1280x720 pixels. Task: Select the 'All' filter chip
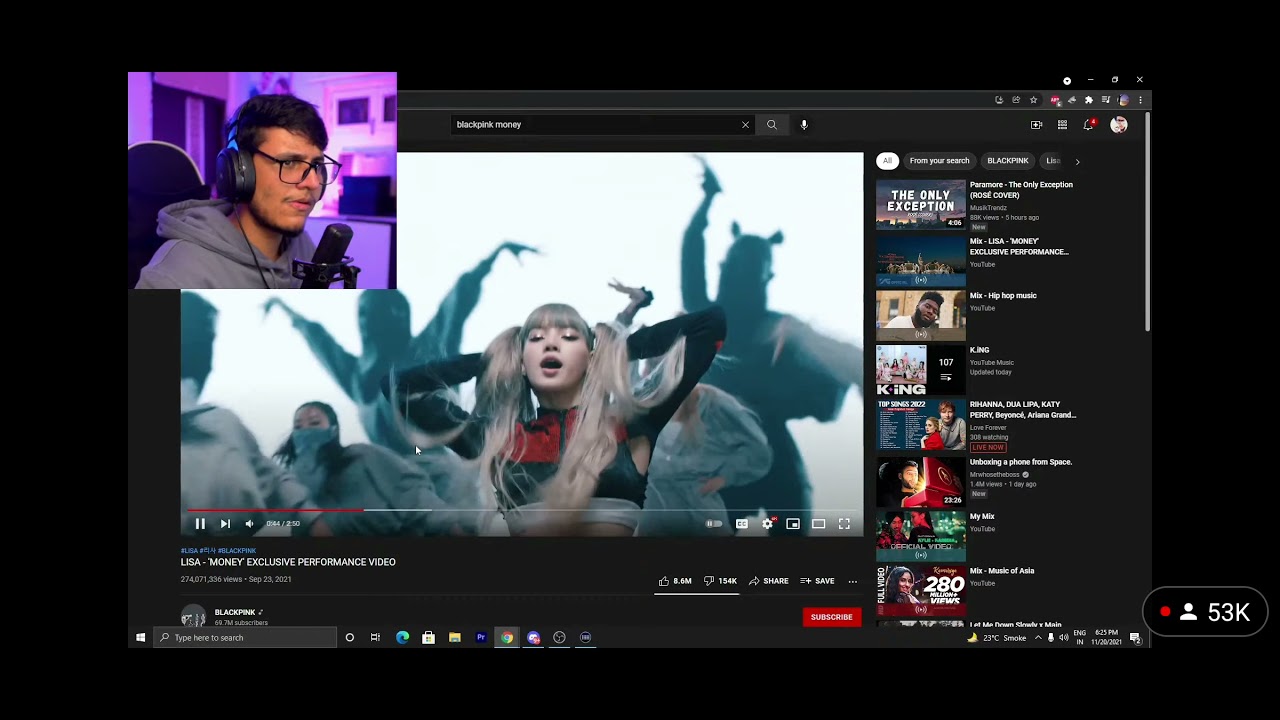click(x=887, y=161)
